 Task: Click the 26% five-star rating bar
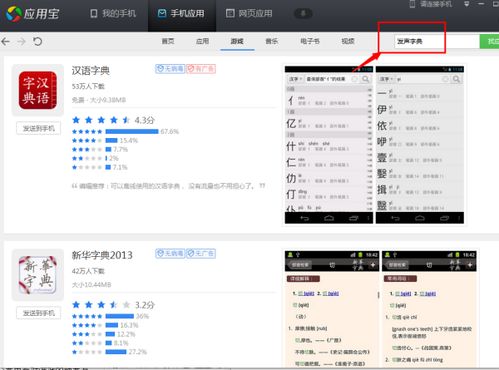pyautogui.click(x=120, y=316)
